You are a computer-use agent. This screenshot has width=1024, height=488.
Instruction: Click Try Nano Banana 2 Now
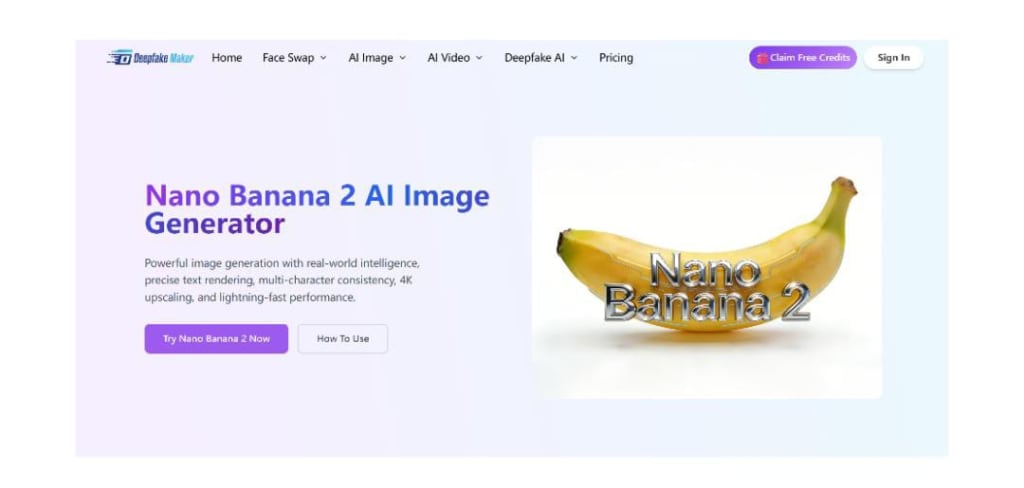tap(216, 338)
